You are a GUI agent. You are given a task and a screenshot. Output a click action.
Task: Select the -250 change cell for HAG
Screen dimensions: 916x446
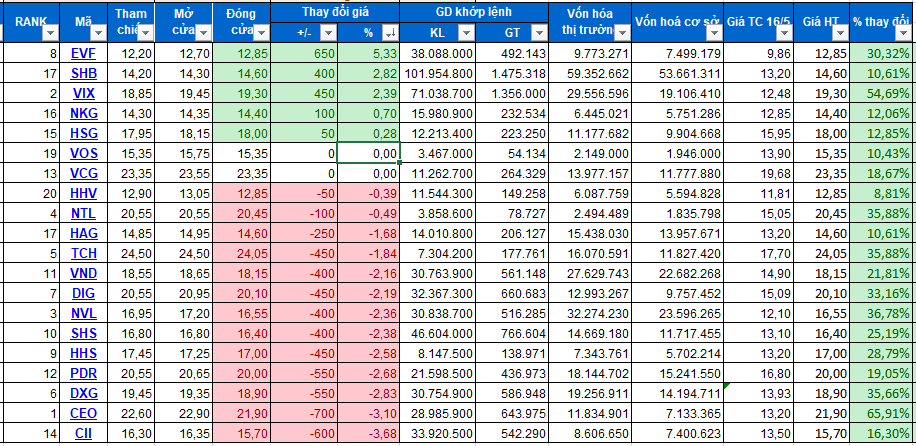(304, 233)
